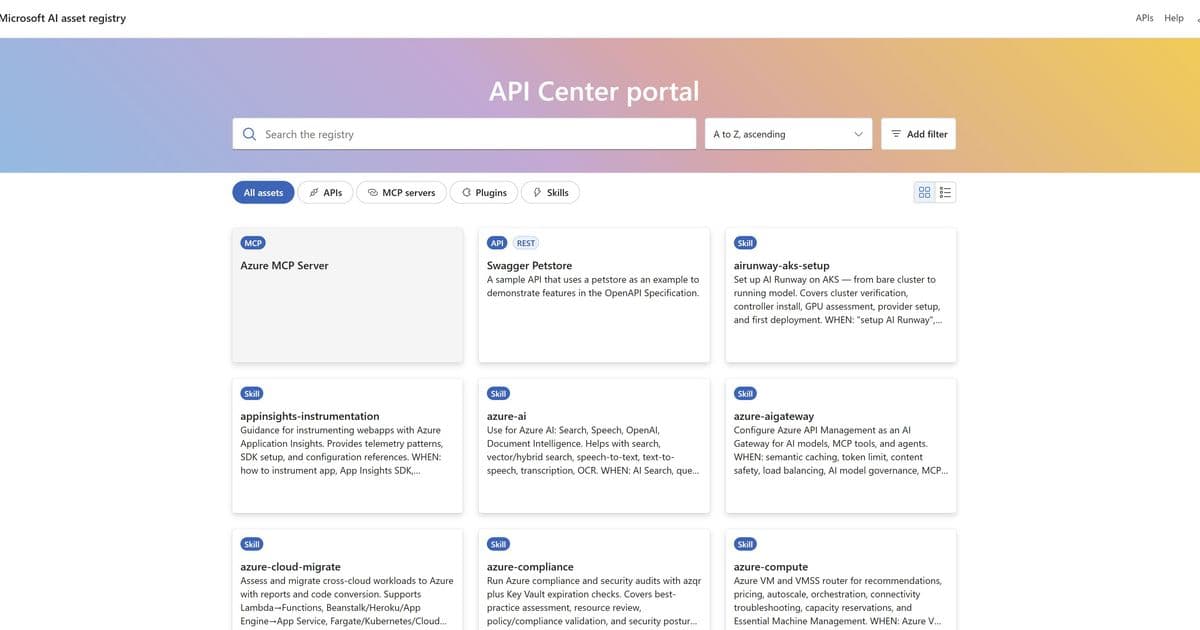The image size is (1200, 630).
Task: Click the airunway-aks-setup description text
Action: tap(838, 300)
